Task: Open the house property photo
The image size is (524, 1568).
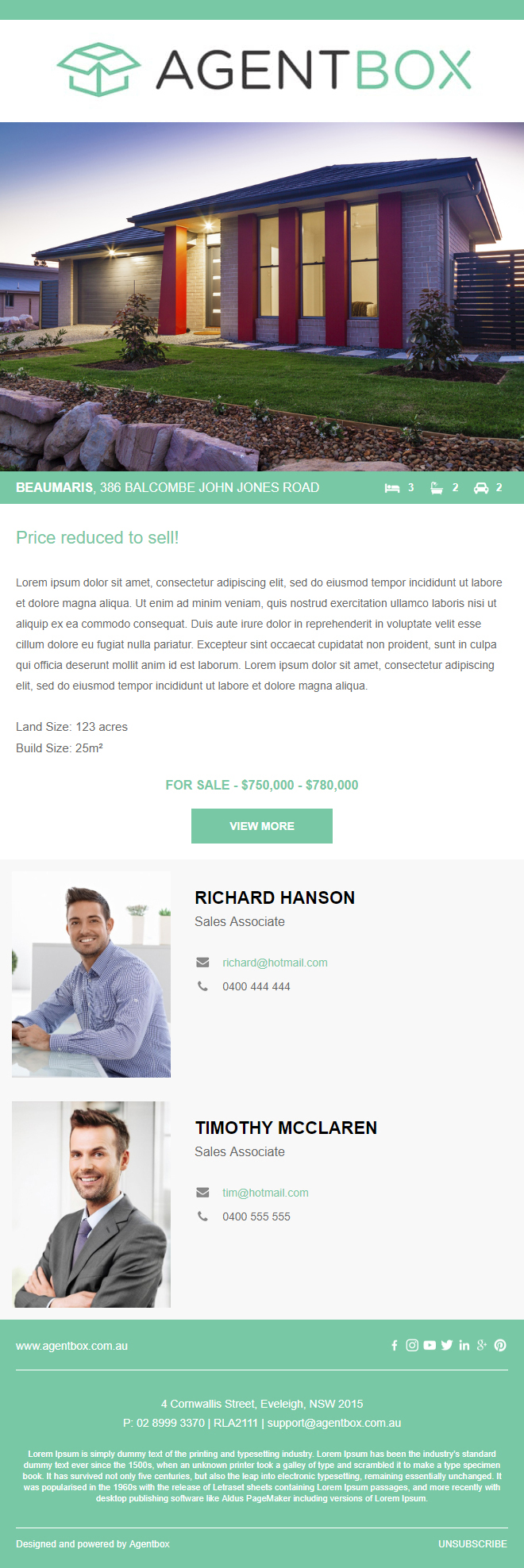Action: point(262,297)
